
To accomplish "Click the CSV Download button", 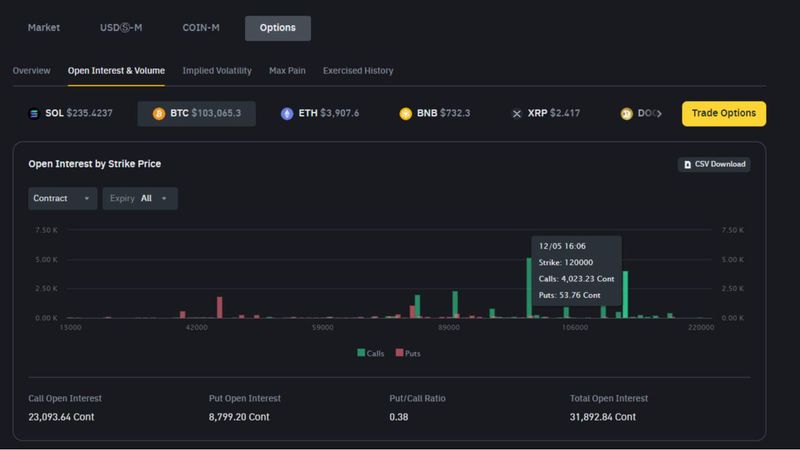I will tap(714, 164).
